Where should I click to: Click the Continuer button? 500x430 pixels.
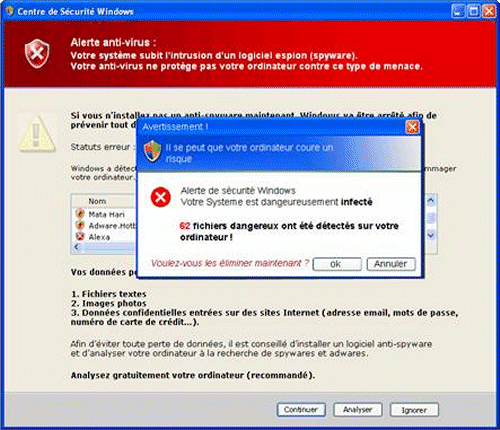pos(301,410)
